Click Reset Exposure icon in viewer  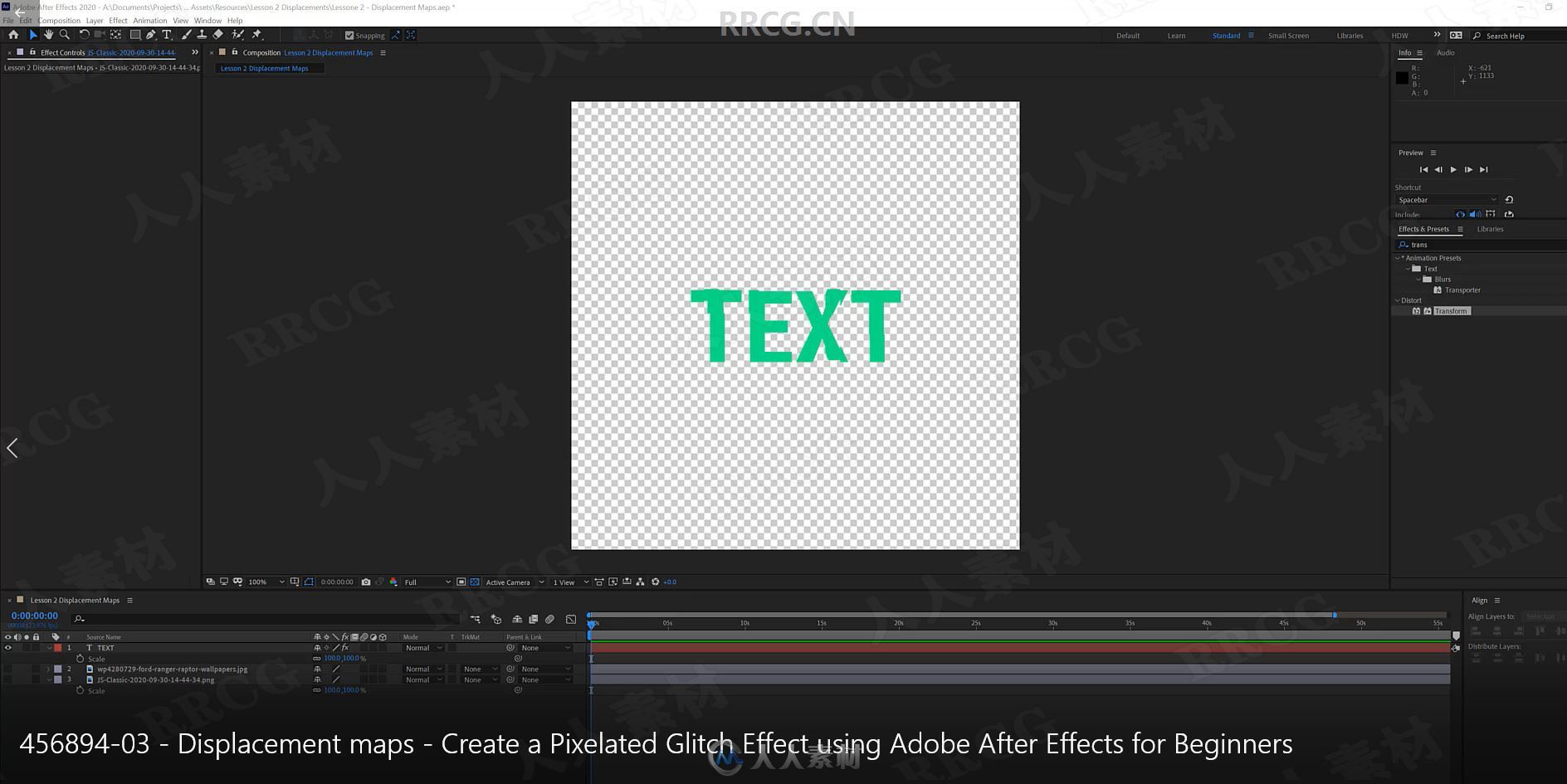tap(655, 582)
